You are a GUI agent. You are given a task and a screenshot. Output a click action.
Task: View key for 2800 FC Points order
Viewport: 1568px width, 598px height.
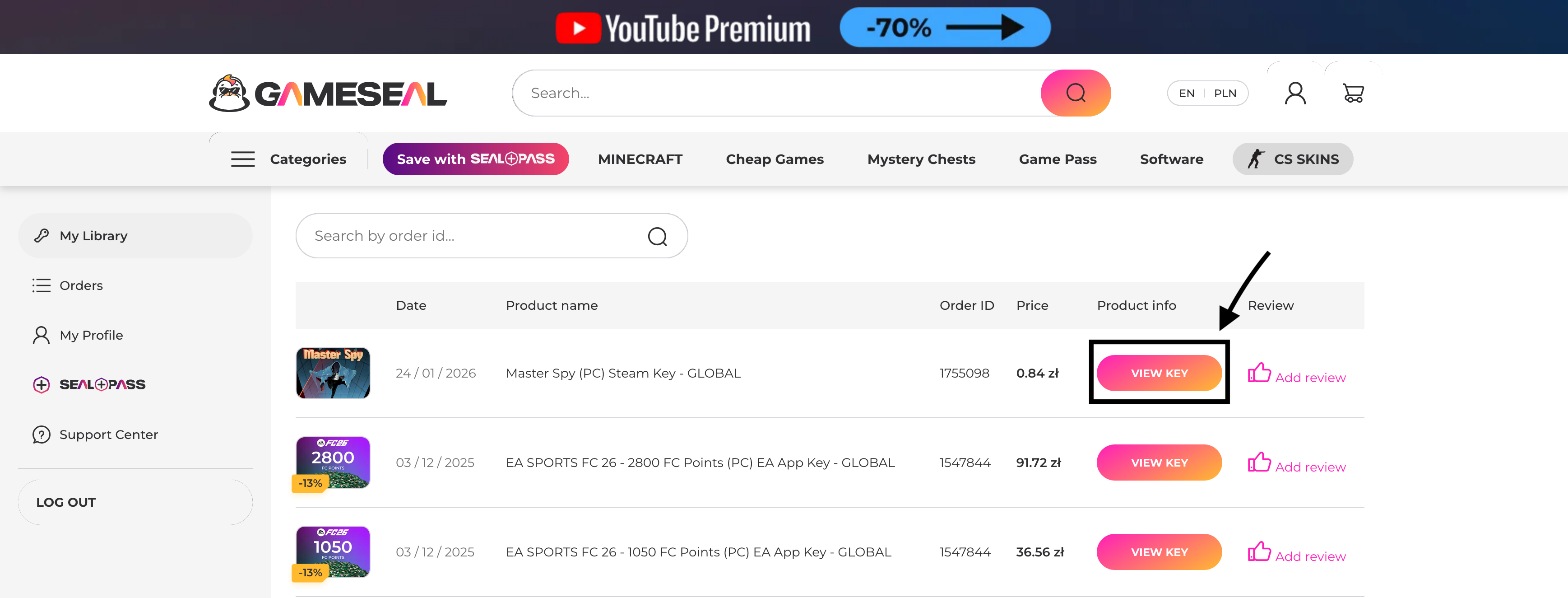[x=1158, y=463]
